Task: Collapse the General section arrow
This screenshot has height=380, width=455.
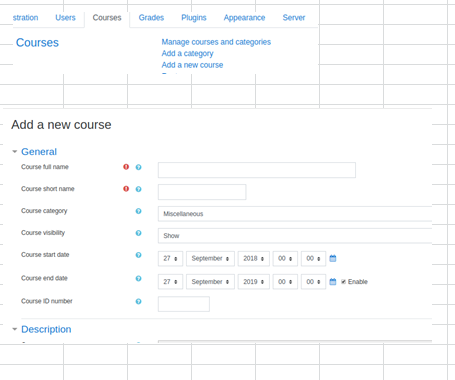Action: pyautogui.click(x=15, y=152)
